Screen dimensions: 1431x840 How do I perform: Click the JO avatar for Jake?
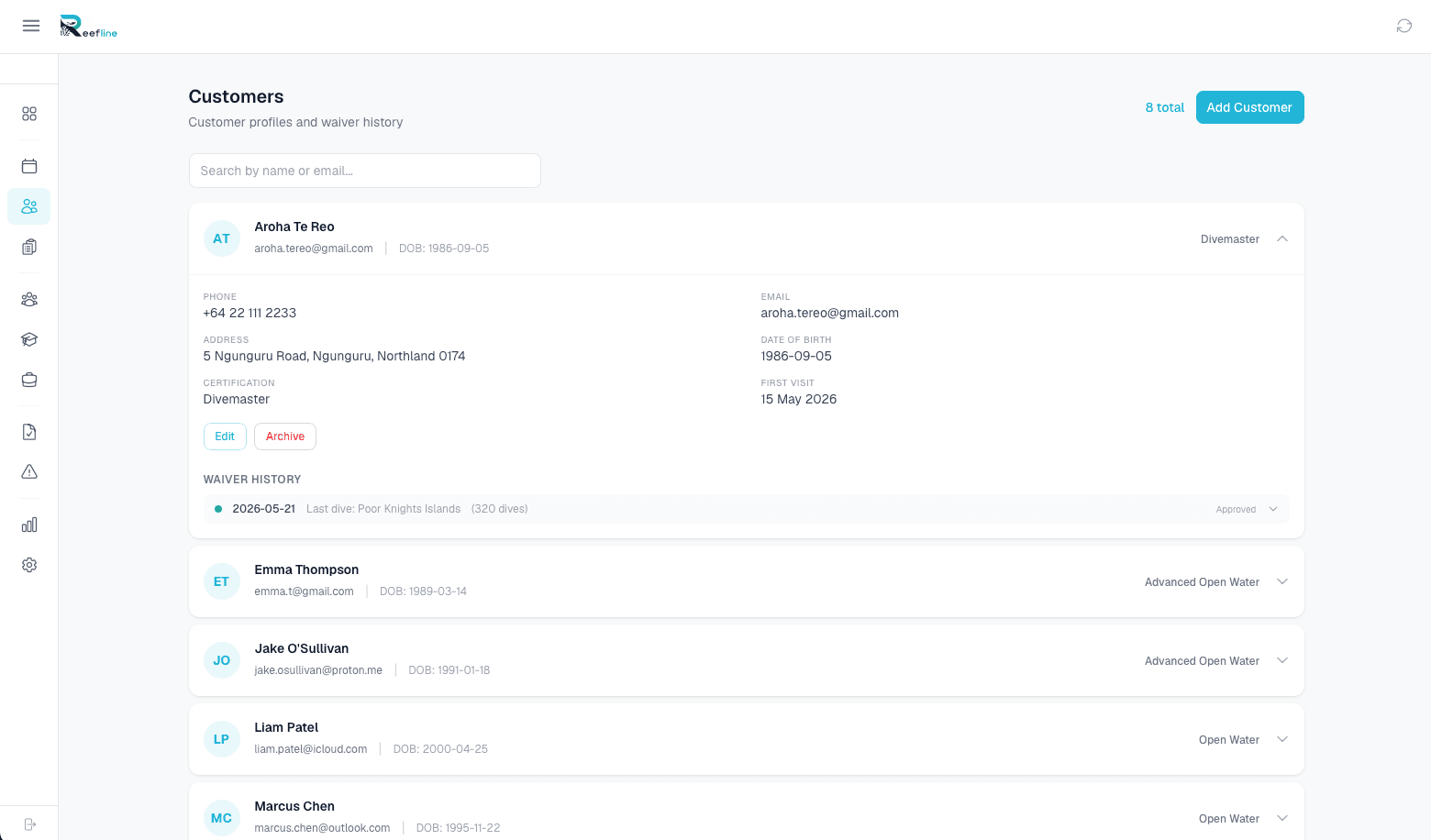click(x=222, y=660)
